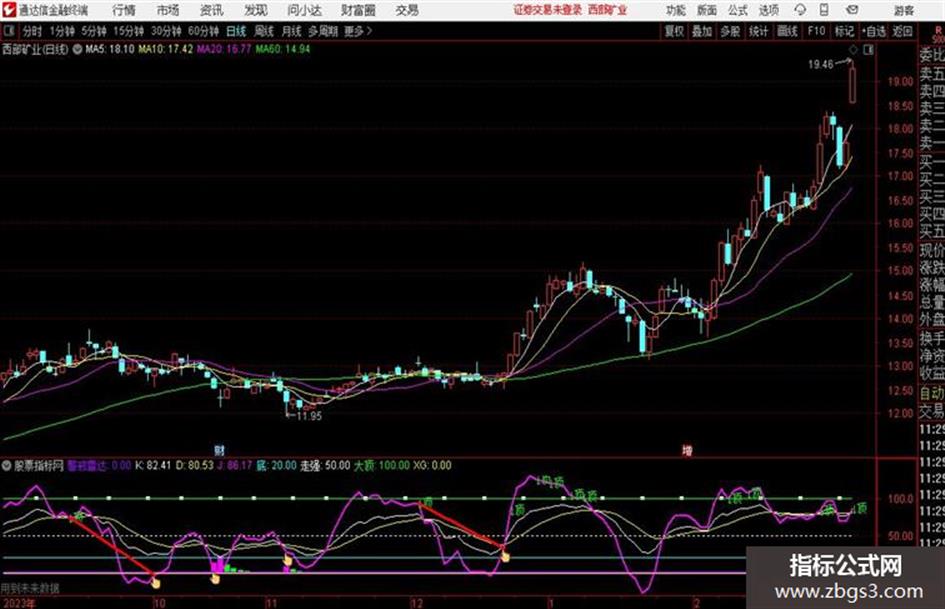Click the 叠加 overlay button
Screen dimensions: 945x609
pyautogui.click(x=702, y=31)
